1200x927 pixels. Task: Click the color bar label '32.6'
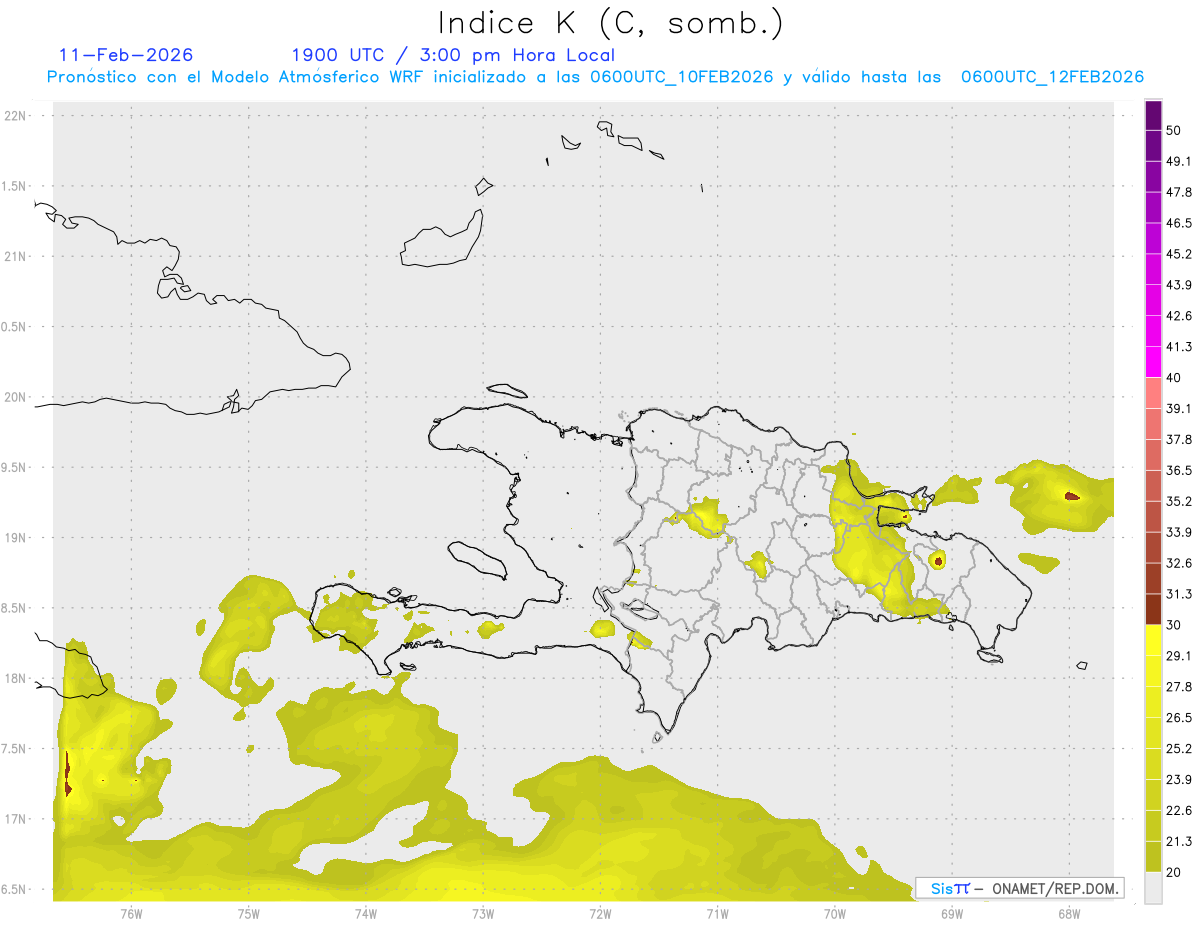click(1179, 563)
